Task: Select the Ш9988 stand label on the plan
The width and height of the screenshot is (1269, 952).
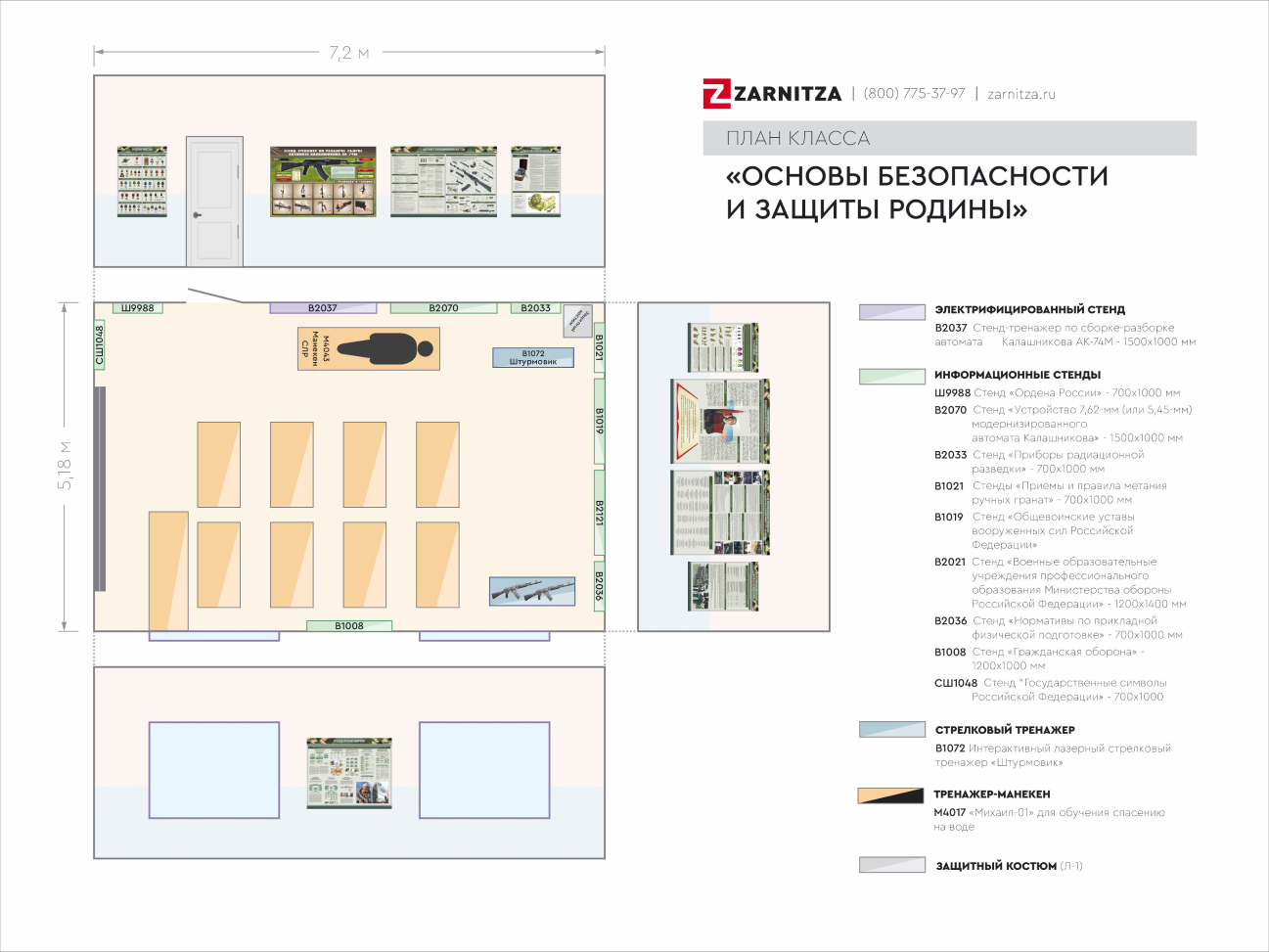Action: pos(138,308)
